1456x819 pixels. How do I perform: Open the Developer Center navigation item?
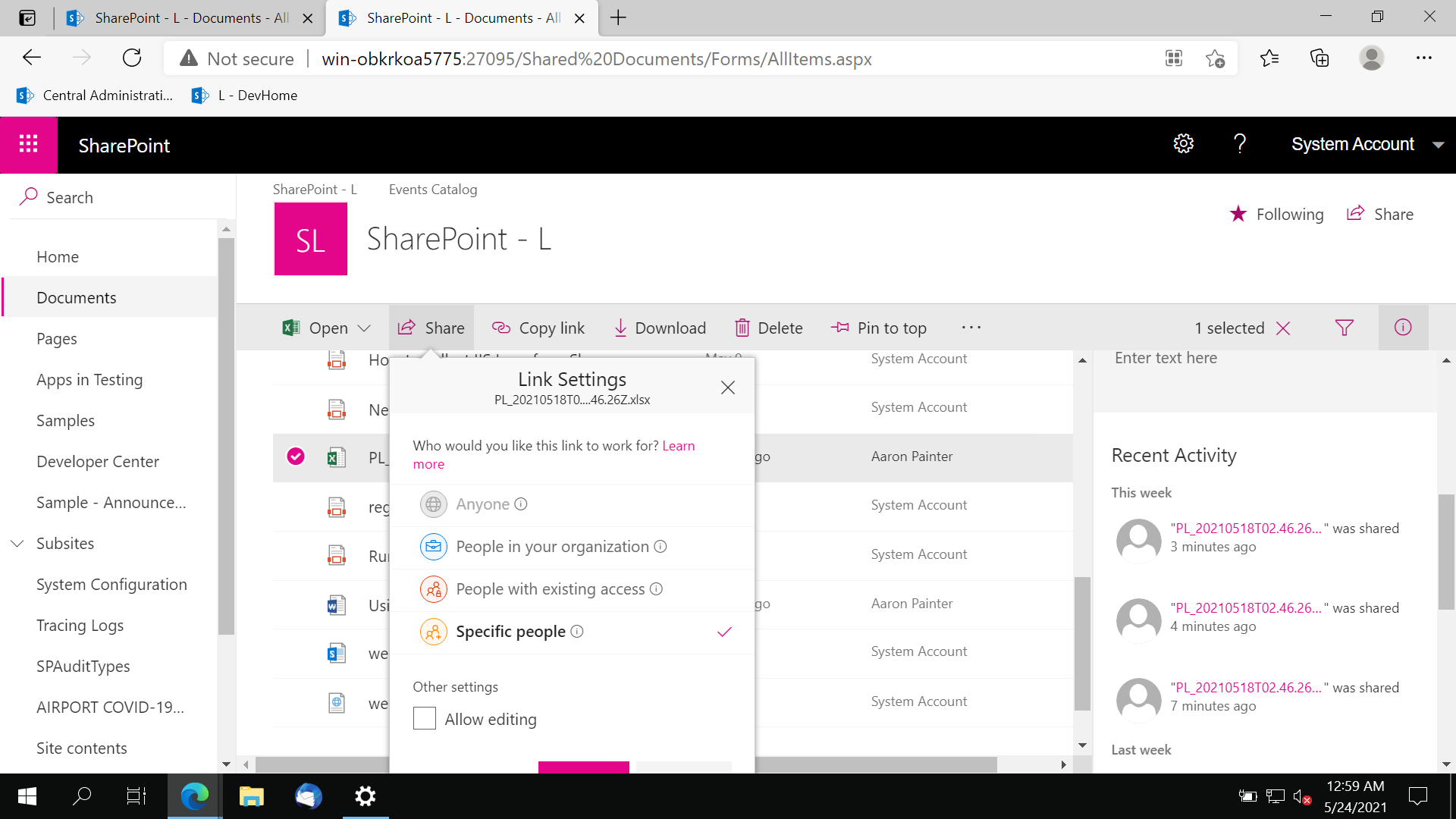[x=98, y=462]
